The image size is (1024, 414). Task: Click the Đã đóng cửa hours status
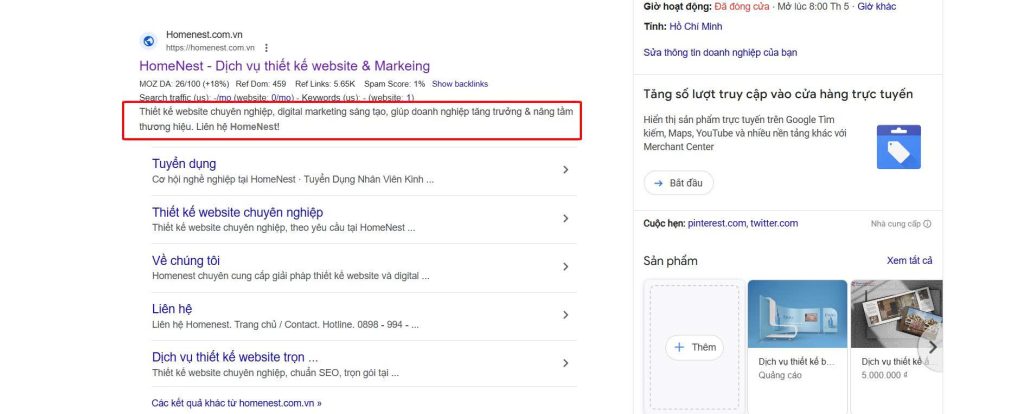point(743,7)
